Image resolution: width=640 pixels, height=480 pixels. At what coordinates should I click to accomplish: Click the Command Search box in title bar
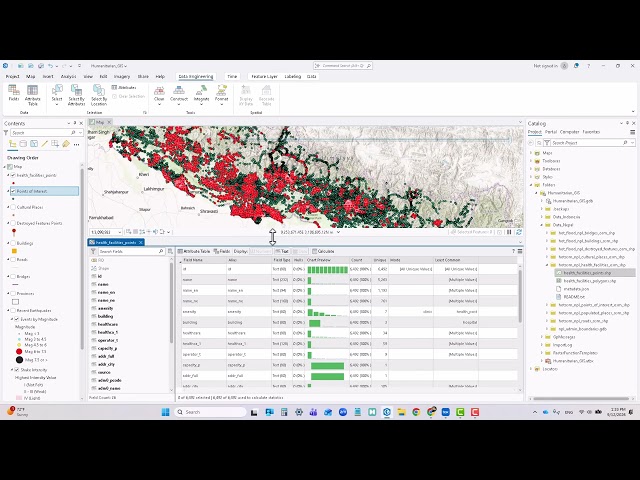coord(343,66)
